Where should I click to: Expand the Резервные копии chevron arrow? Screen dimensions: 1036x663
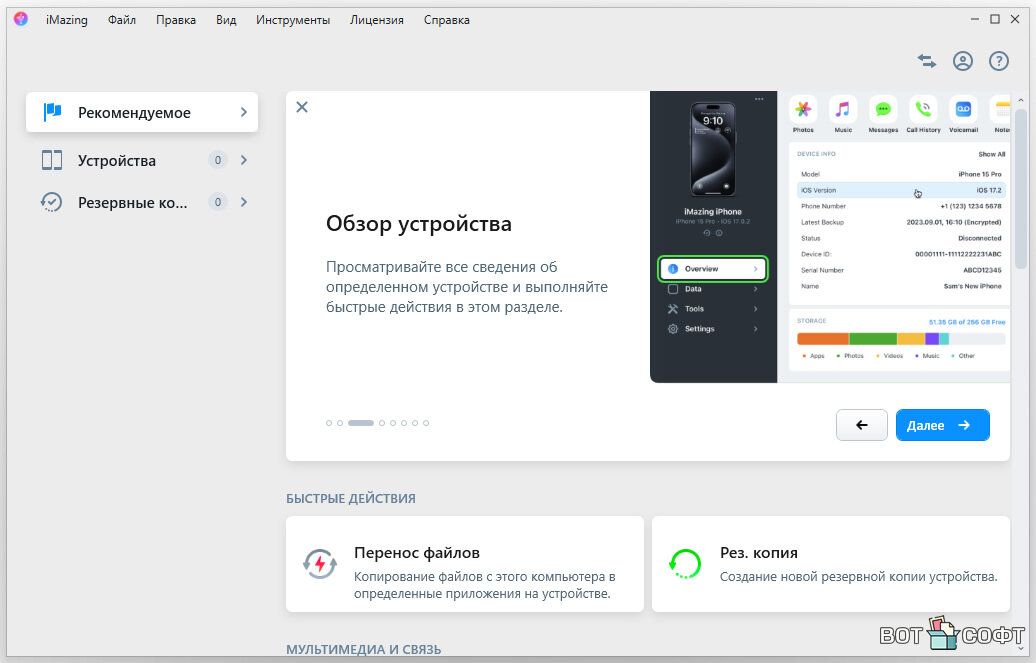pyautogui.click(x=243, y=202)
